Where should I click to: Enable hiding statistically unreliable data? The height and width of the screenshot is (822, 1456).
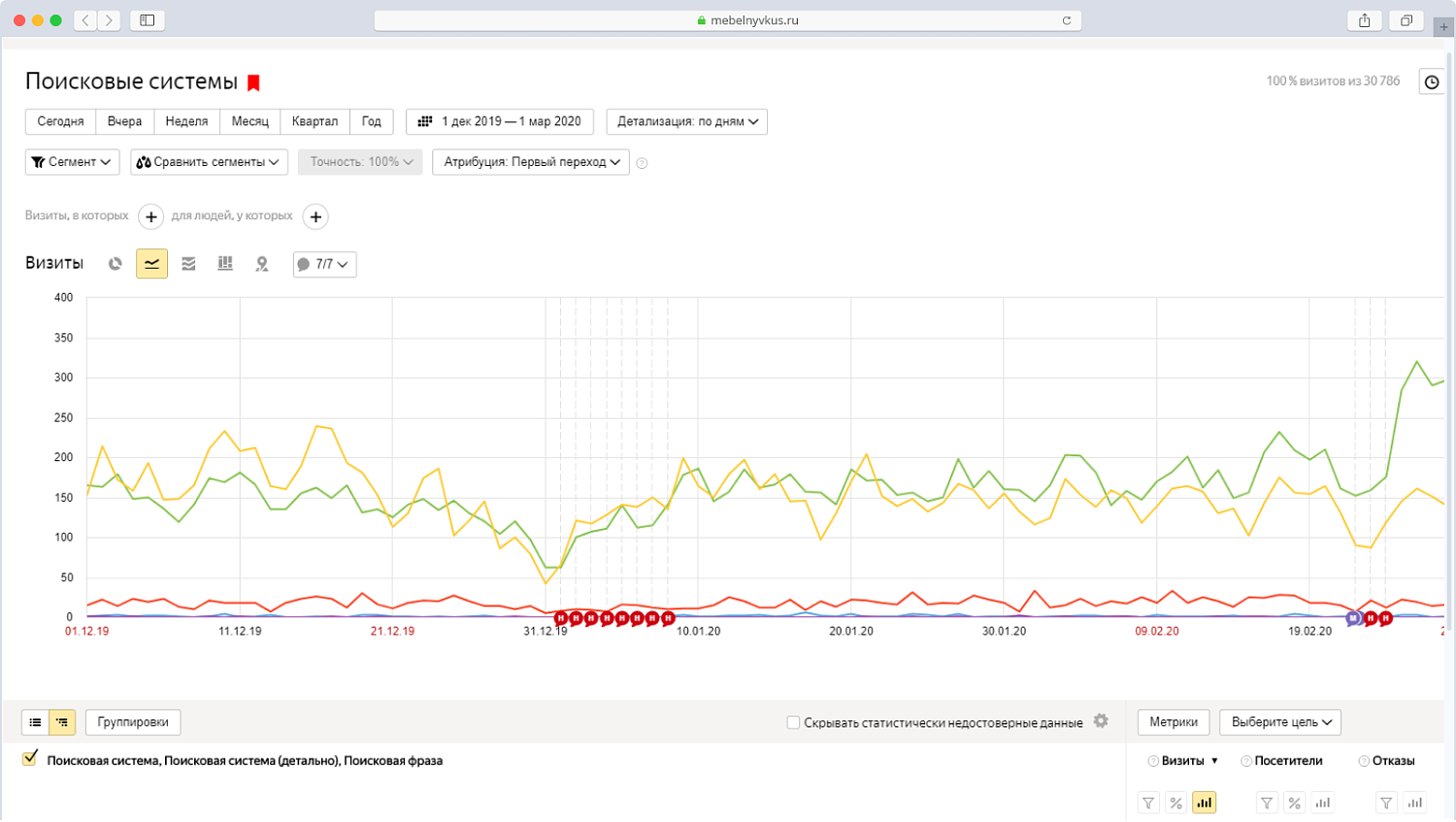793,722
